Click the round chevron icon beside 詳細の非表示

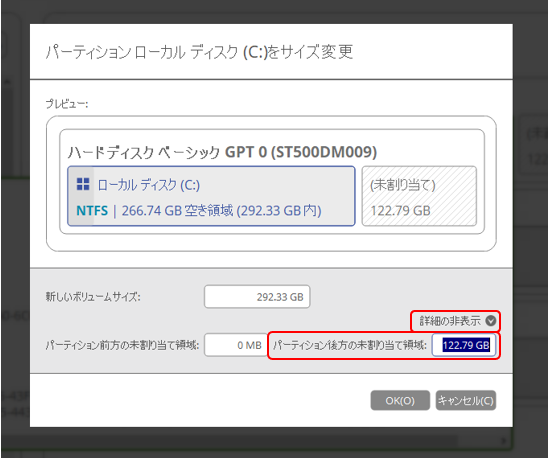coord(491,321)
